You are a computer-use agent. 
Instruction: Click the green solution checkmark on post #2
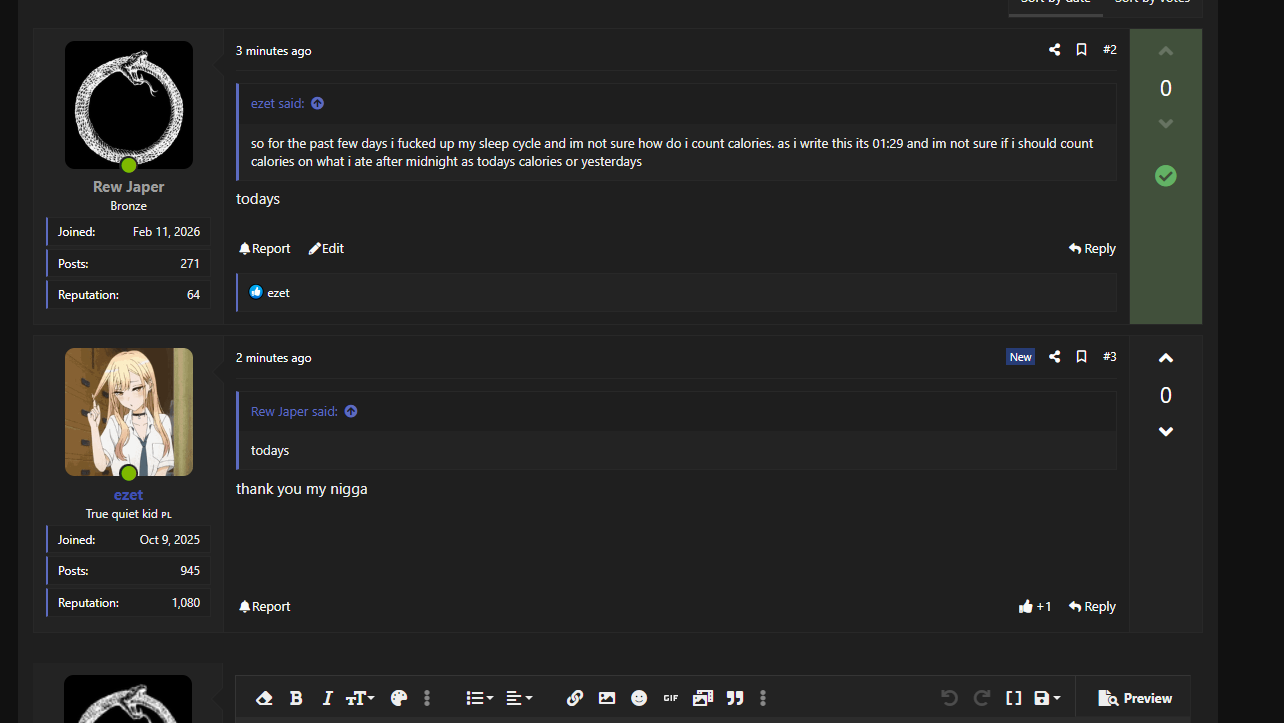pyautogui.click(x=1166, y=176)
